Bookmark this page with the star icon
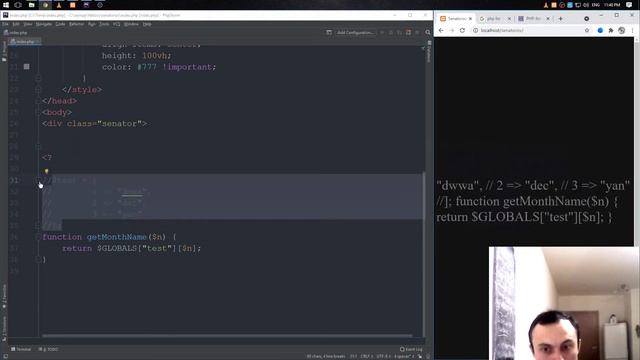The image size is (640, 360). [587, 30]
